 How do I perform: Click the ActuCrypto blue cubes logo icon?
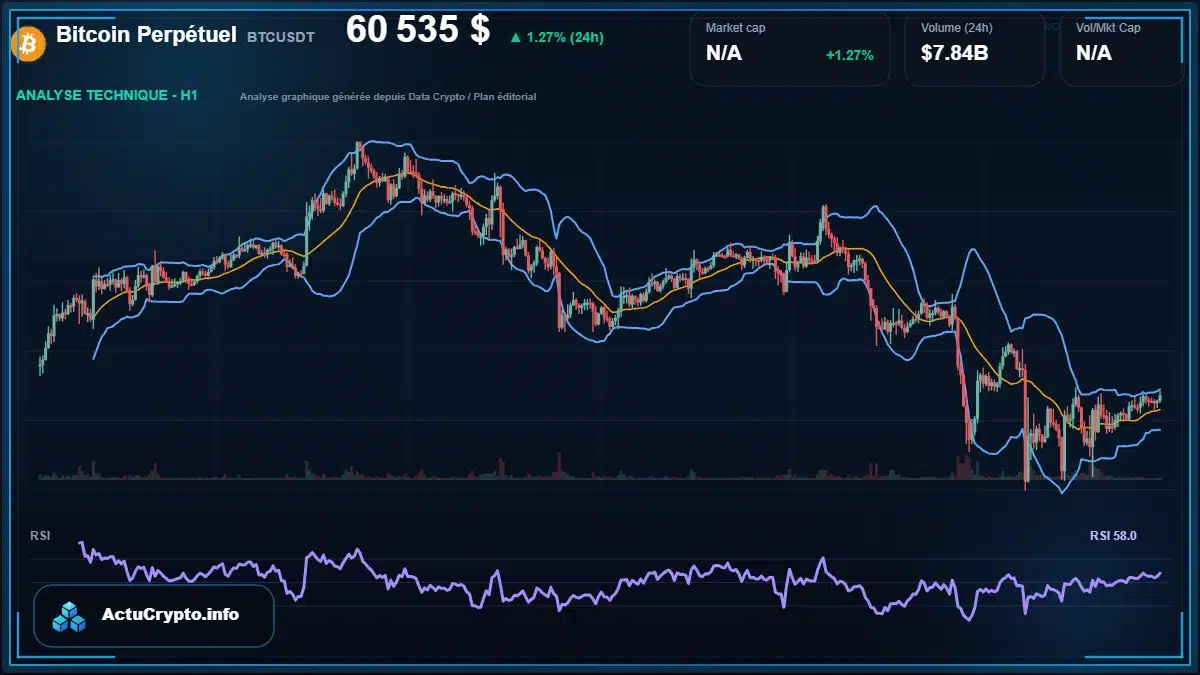[x=70, y=617]
